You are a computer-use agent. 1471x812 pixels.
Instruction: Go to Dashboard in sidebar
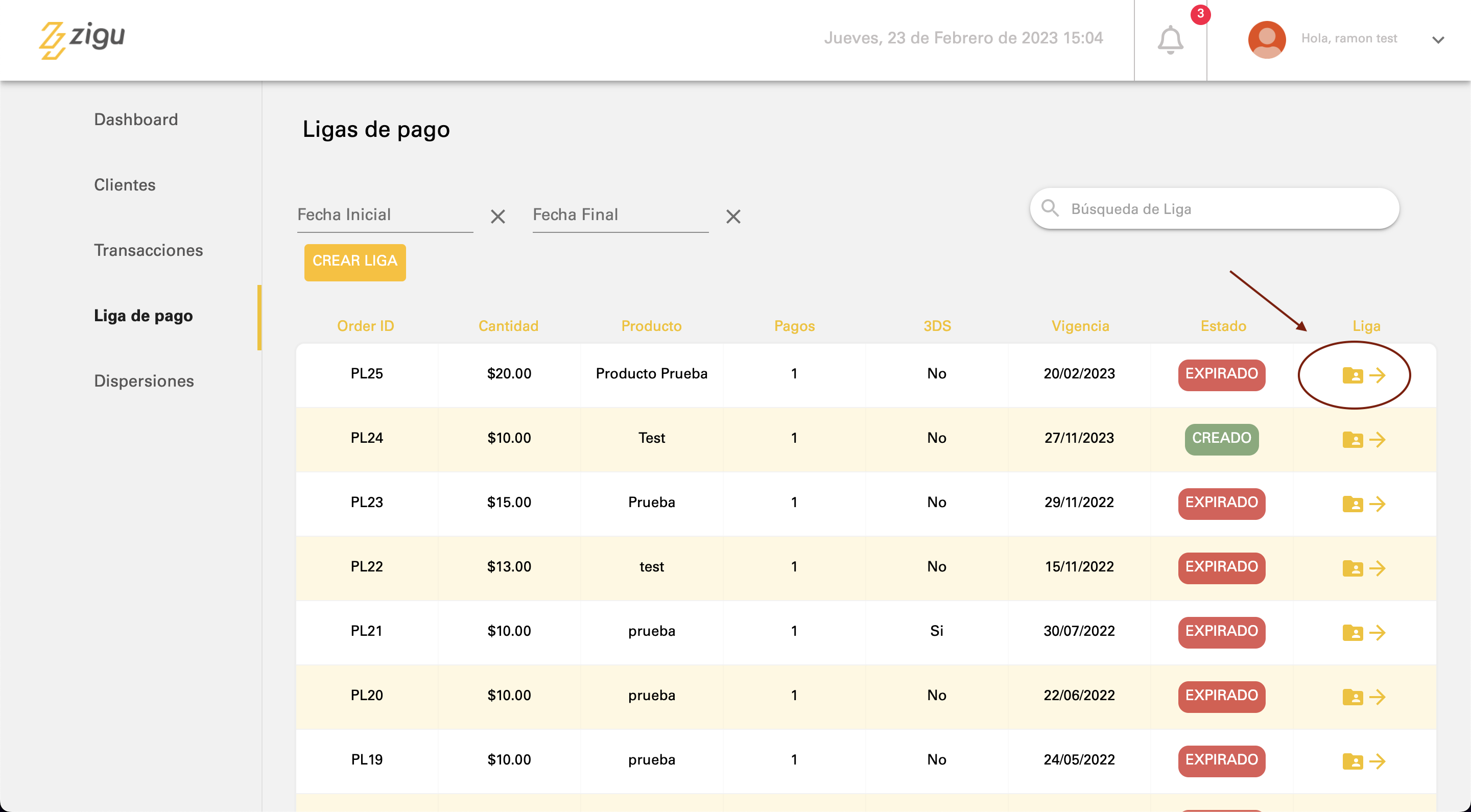pyautogui.click(x=136, y=120)
